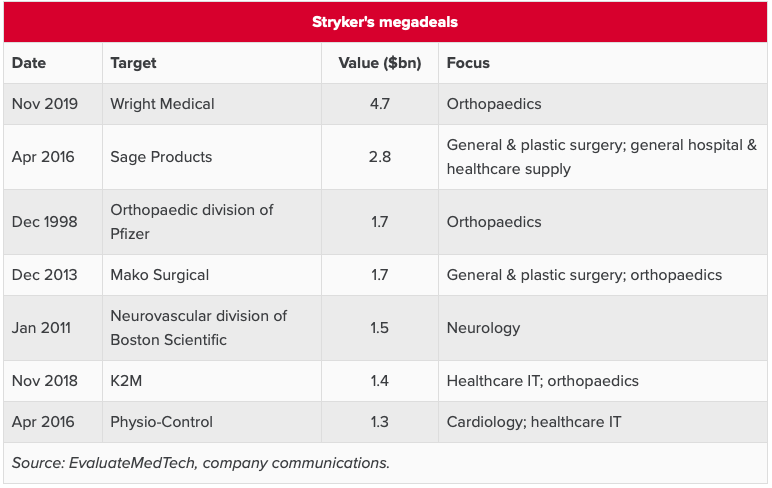The width and height of the screenshot is (772, 488).
Task: Click the Orthopaedic division of Pfizer cell
Action: (x=191, y=222)
